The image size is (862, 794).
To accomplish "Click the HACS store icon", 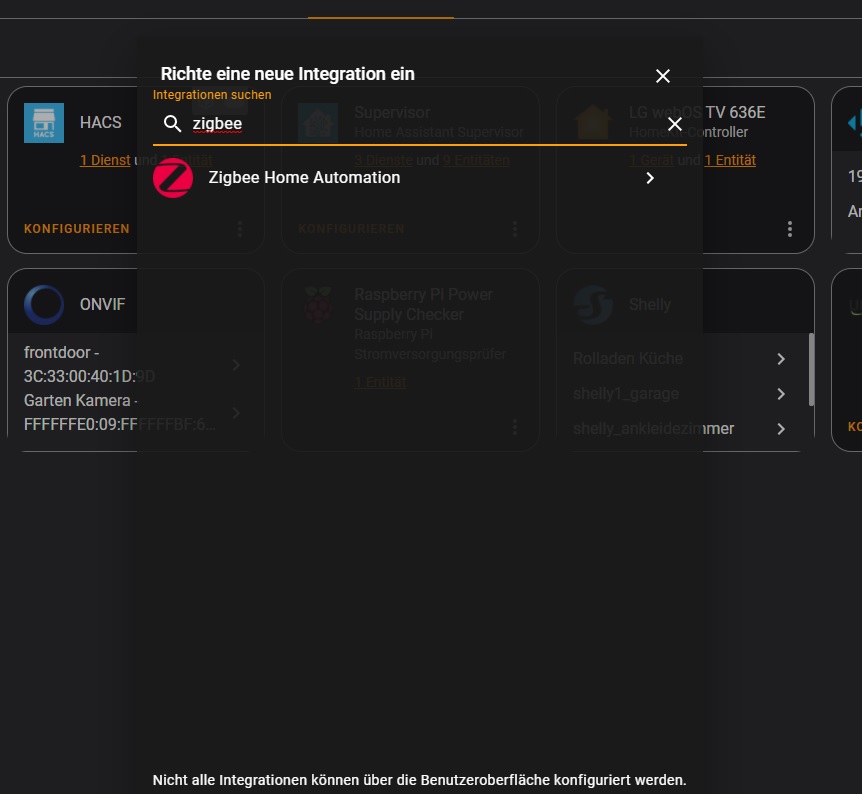I will click(44, 123).
